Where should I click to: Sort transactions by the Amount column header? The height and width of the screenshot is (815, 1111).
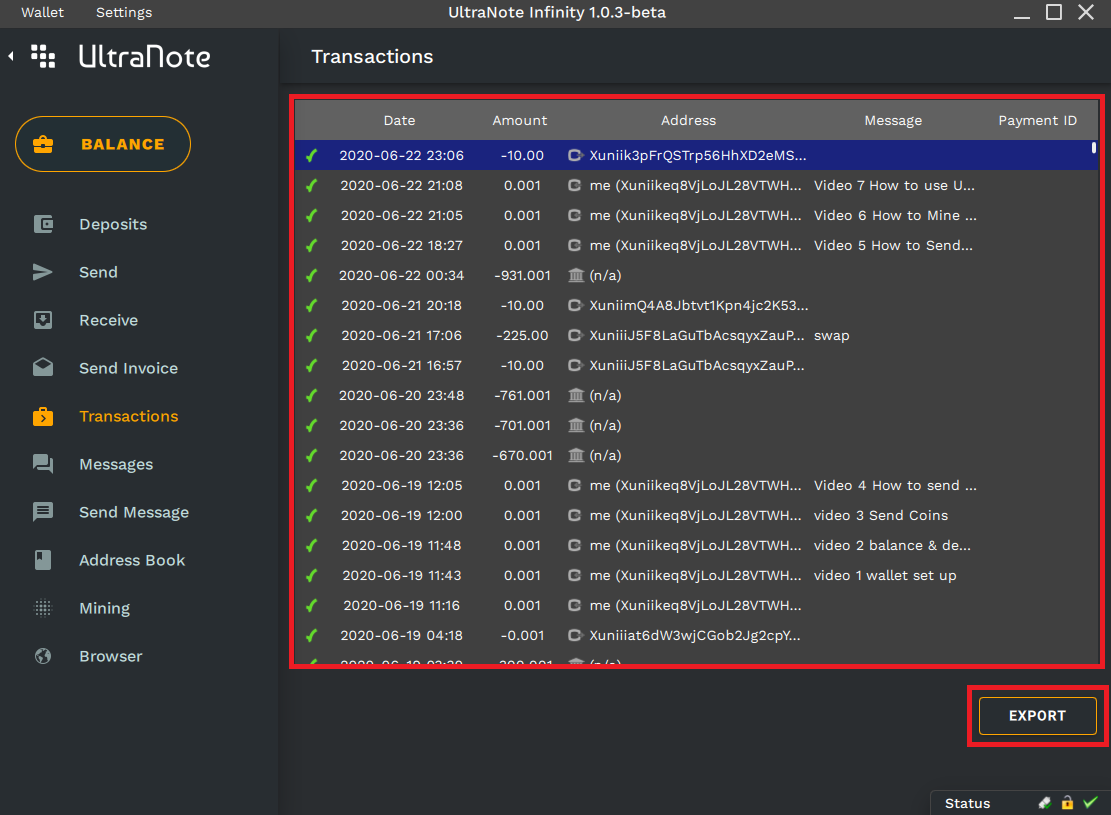pos(520,120)
